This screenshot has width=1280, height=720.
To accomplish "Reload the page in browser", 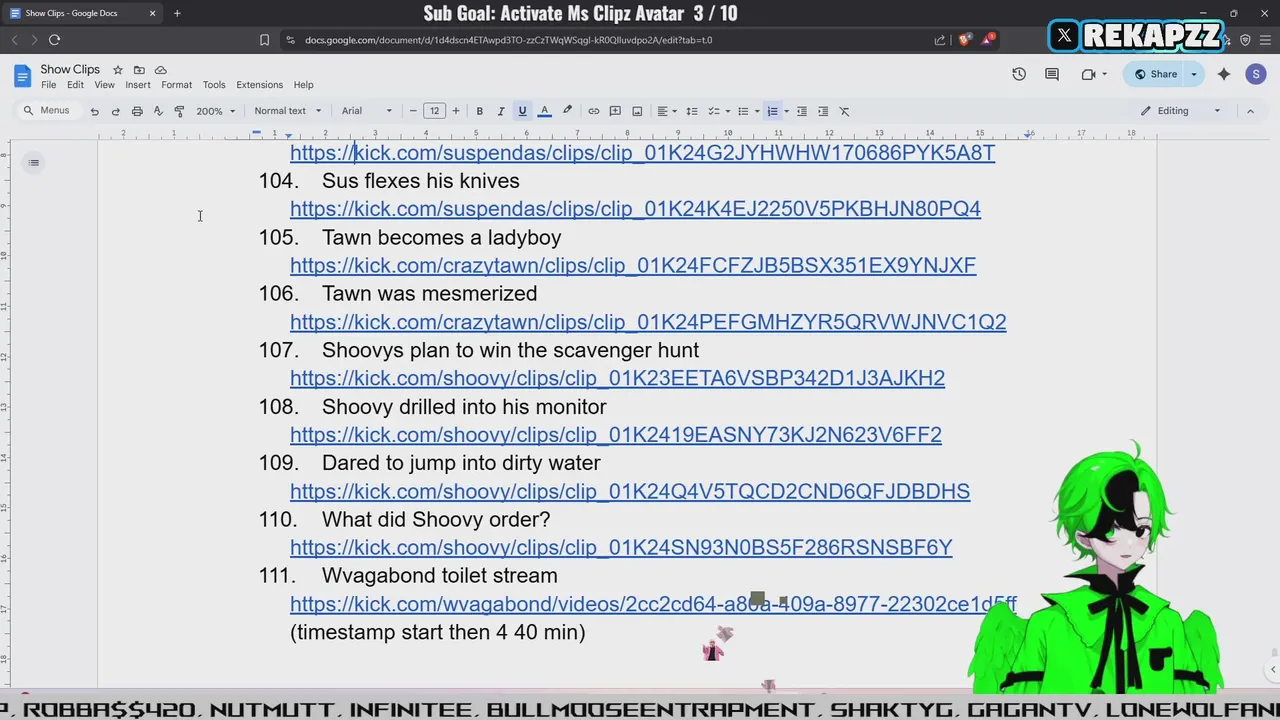I will tap(54, 40).
